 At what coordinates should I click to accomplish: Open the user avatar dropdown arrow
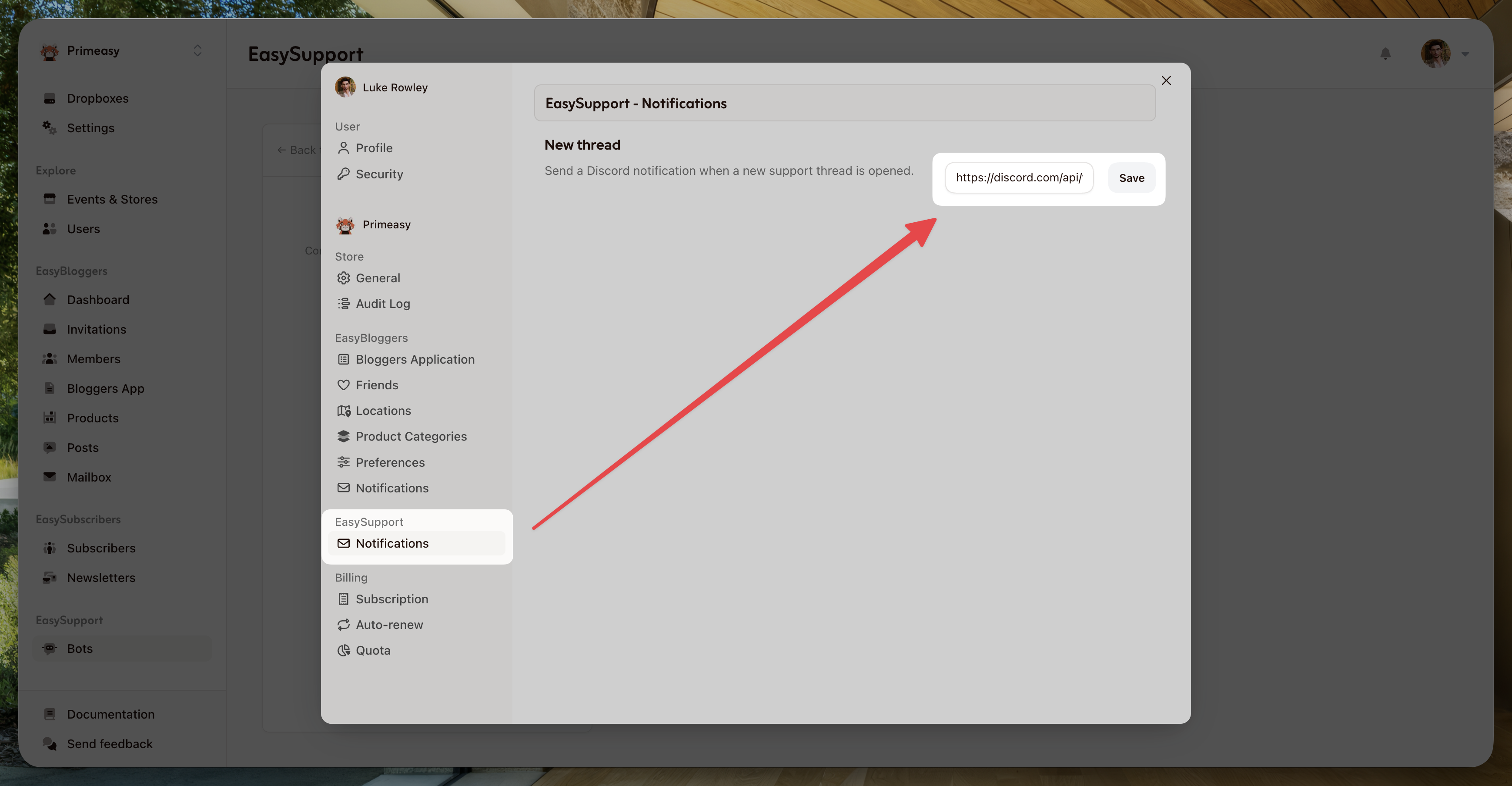pyautogui.click(x=1465, y=54)
